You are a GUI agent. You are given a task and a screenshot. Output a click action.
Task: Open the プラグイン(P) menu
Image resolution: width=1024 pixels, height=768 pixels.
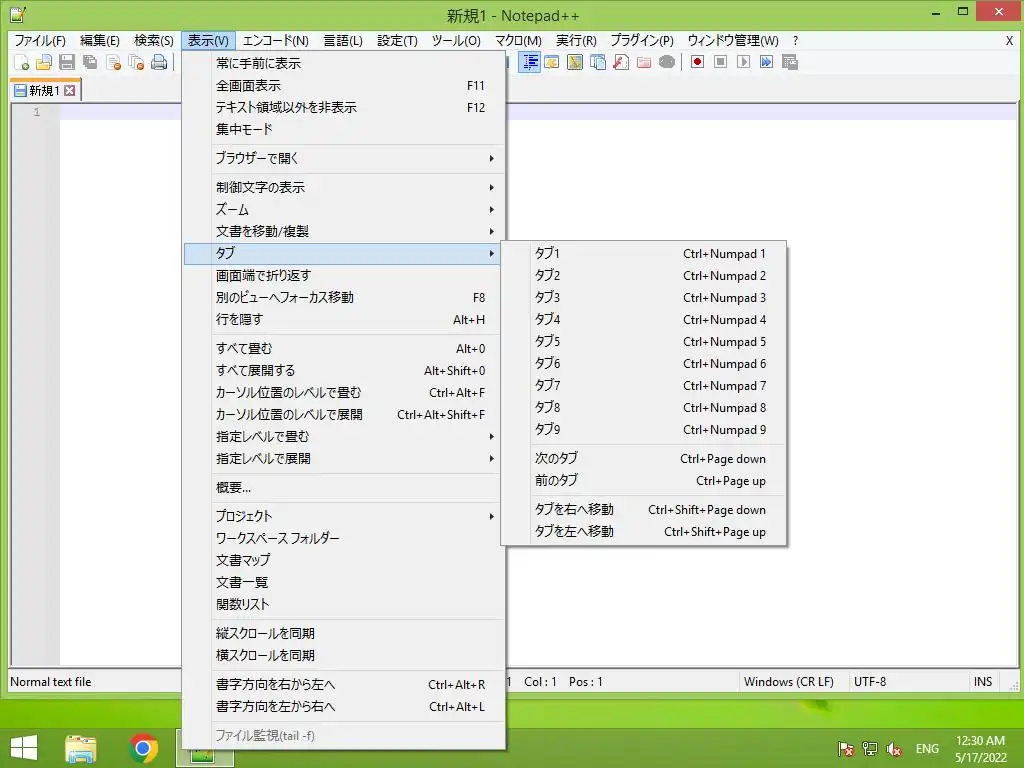point(642,40)
